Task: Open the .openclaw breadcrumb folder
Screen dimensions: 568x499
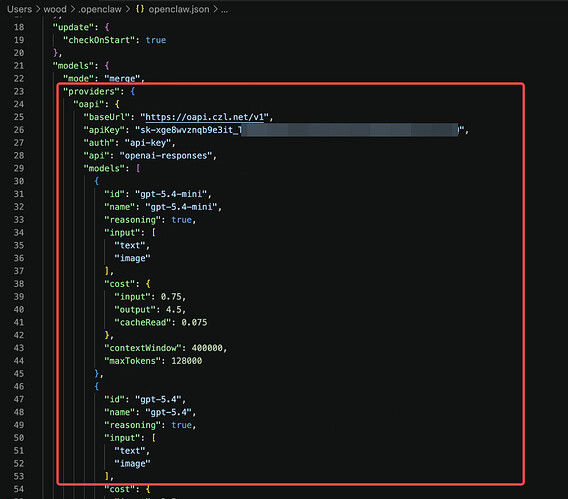Action: tap(100, 9)
